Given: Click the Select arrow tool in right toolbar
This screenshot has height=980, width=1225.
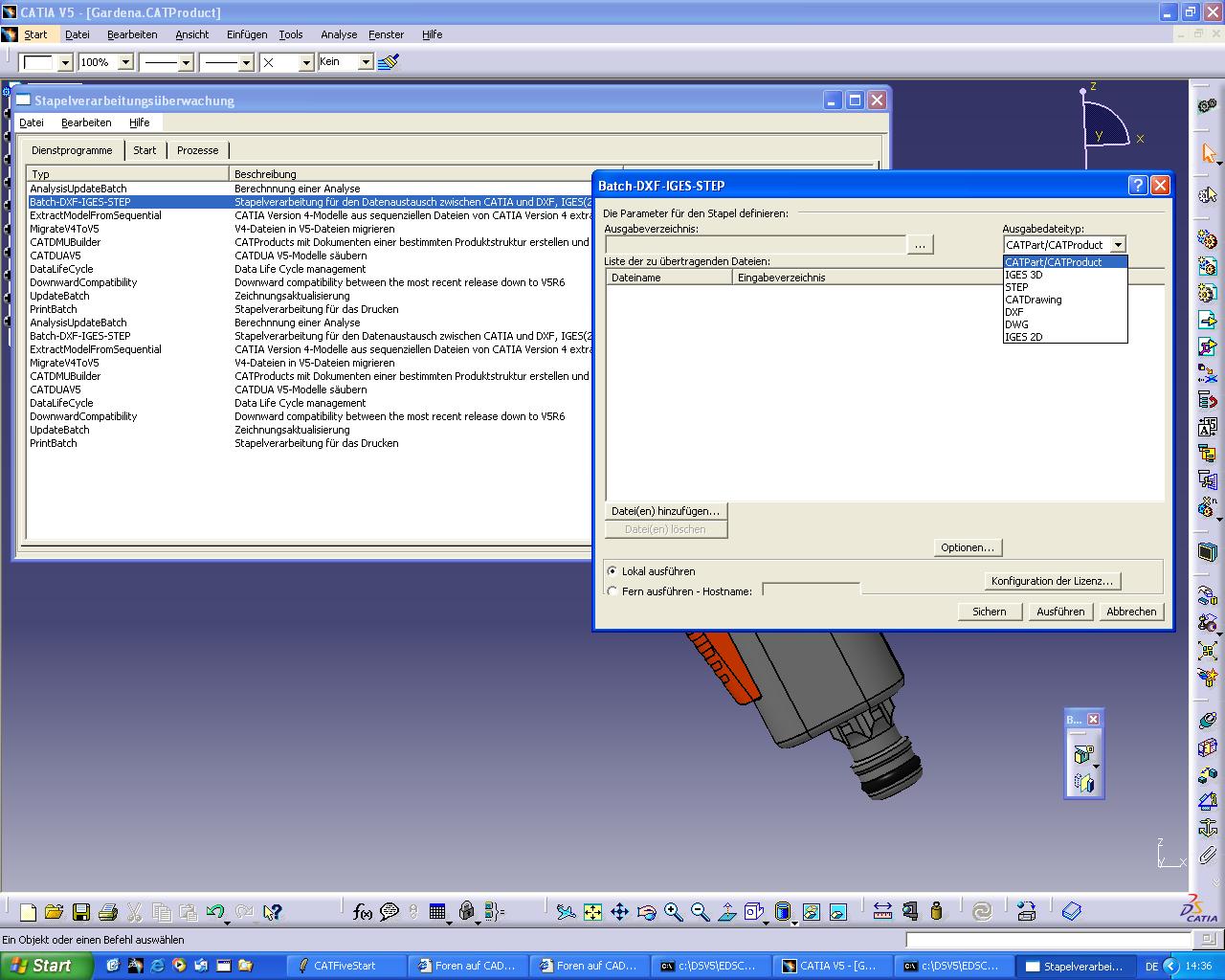Looking at the screenshot, I should [x=1208, y=153].
